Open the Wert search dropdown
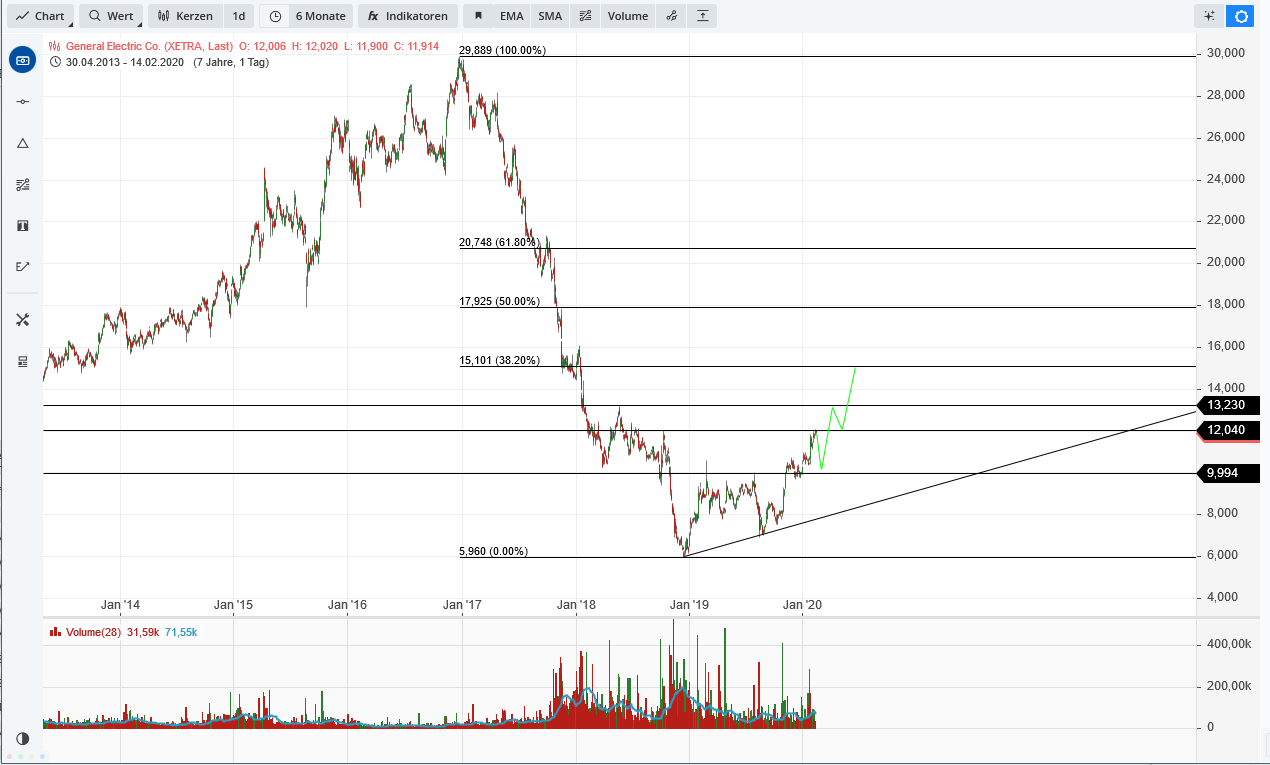 [111, 15]
